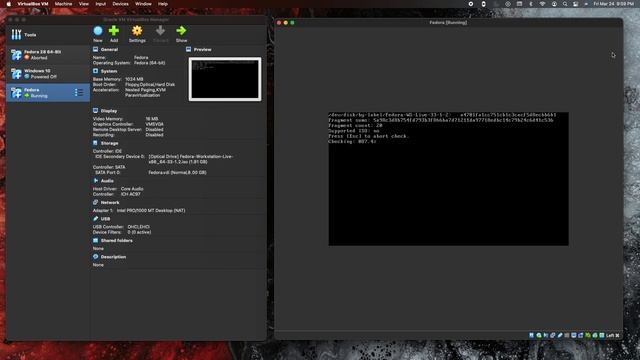The height and width of the screenshot is (360, 640).
Task: Collapse the USB details section
Action: coord(105,219)
